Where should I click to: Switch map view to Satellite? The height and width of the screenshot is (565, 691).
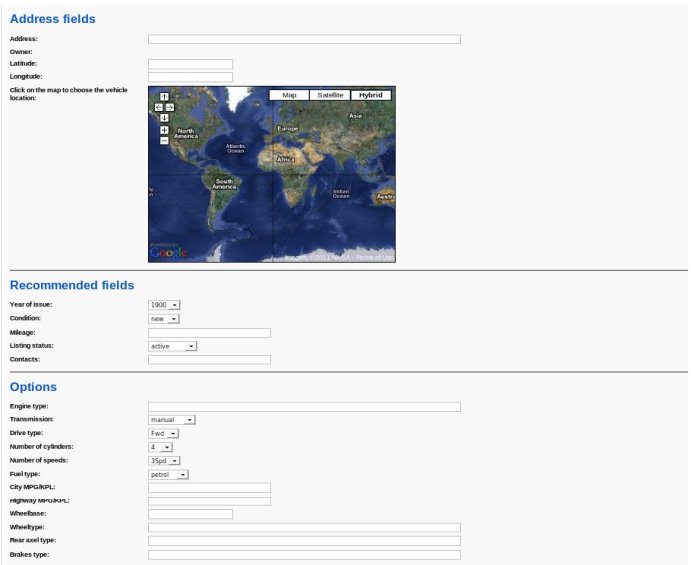pyautogui.click(x=330, y=95)
